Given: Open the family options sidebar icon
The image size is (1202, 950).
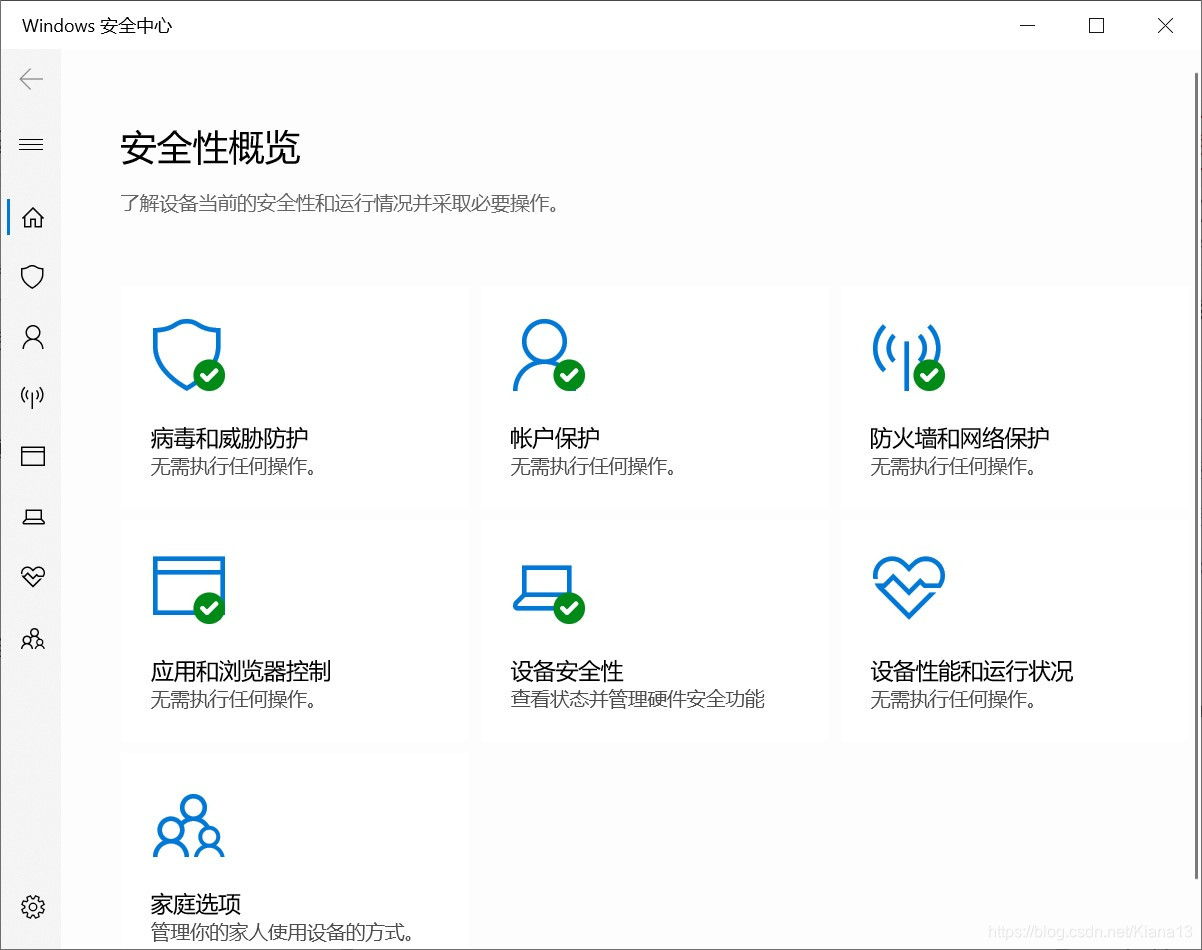Looking at the screenshot, I should 33,638.
